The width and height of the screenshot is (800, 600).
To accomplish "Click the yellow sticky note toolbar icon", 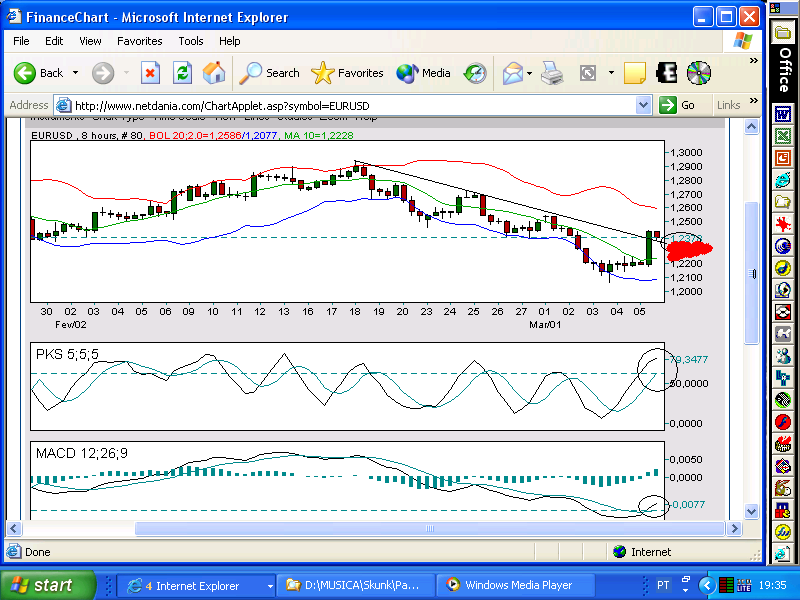I will pos(635,73).
